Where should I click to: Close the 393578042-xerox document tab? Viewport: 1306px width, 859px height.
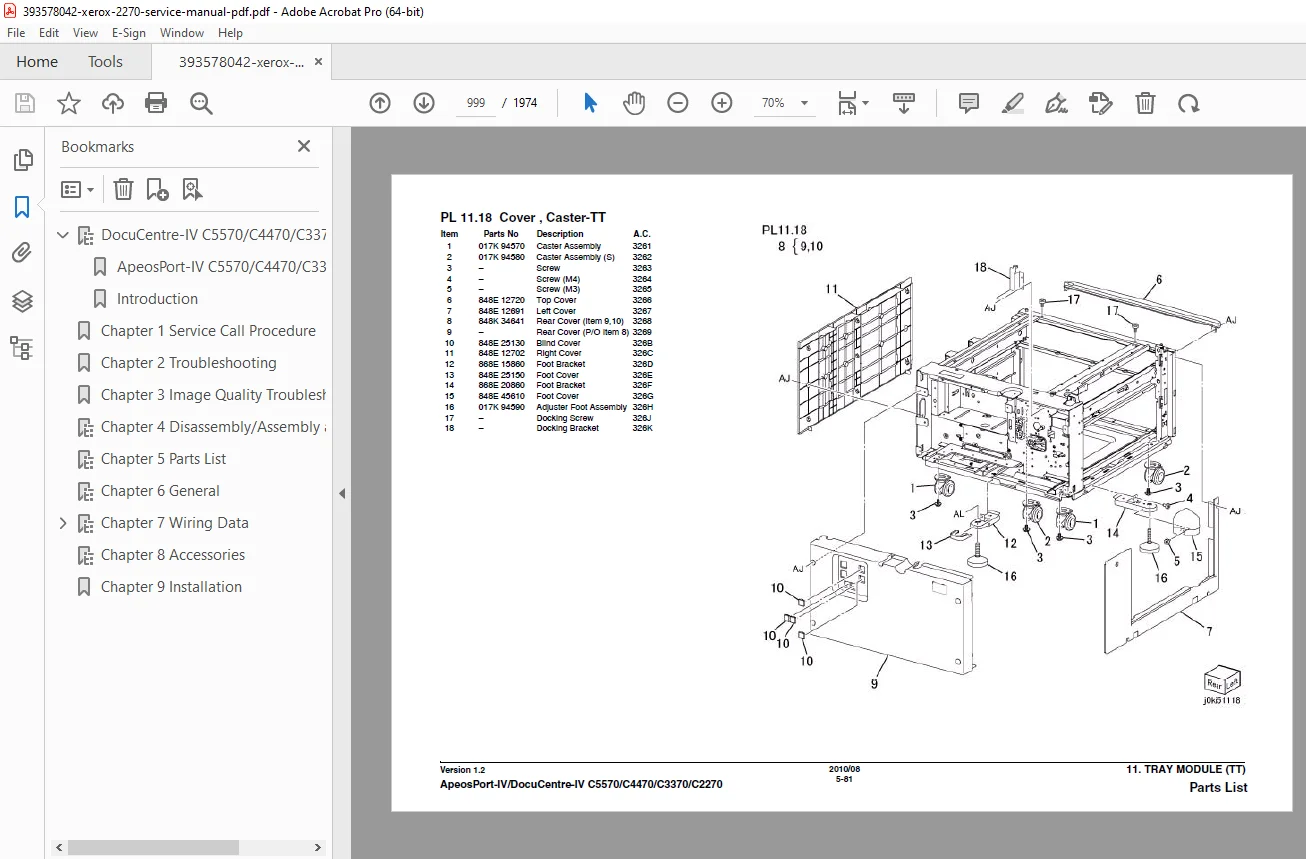[319, 62]
